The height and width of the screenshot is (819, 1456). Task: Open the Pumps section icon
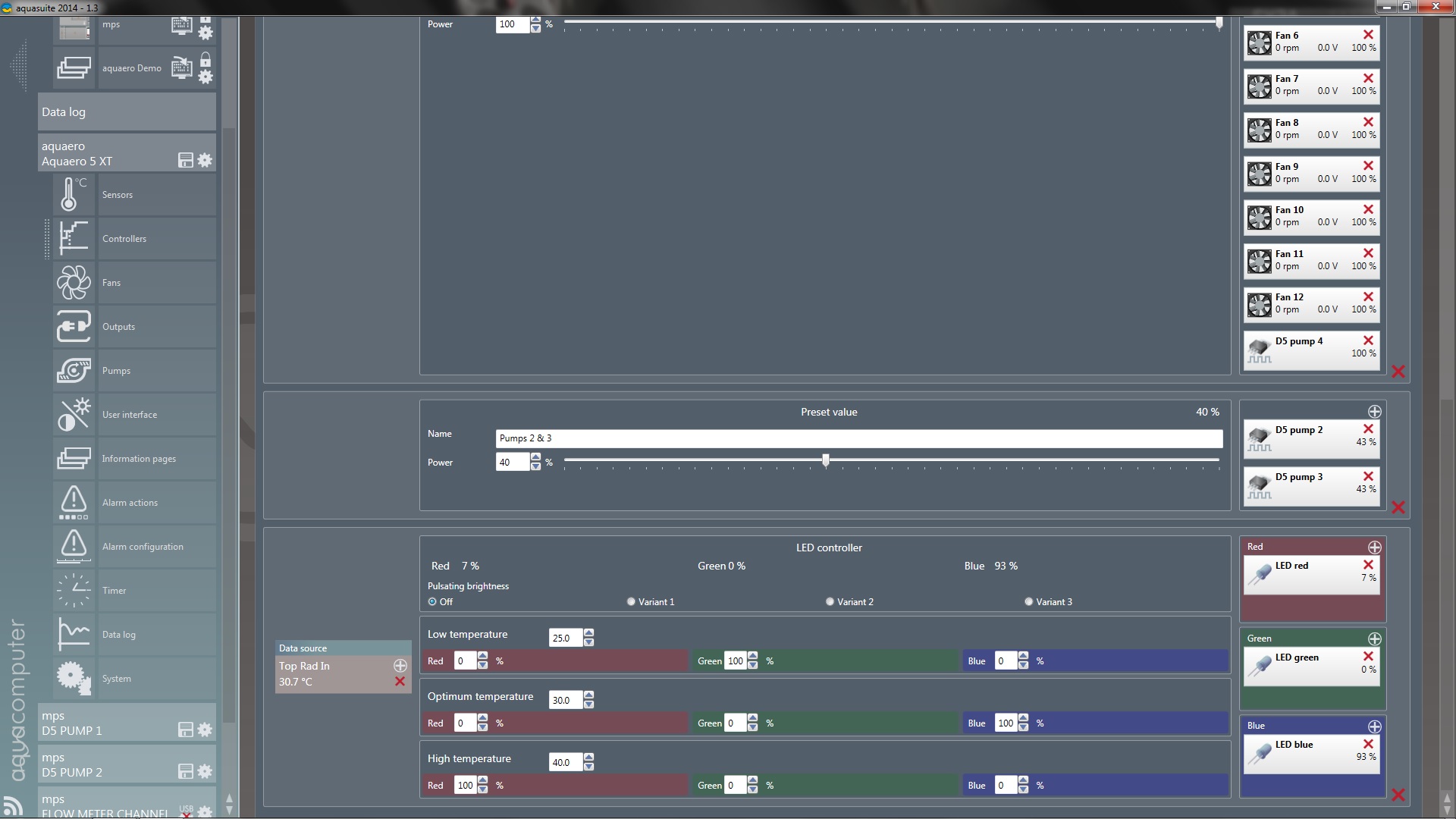tap(74, 371)
